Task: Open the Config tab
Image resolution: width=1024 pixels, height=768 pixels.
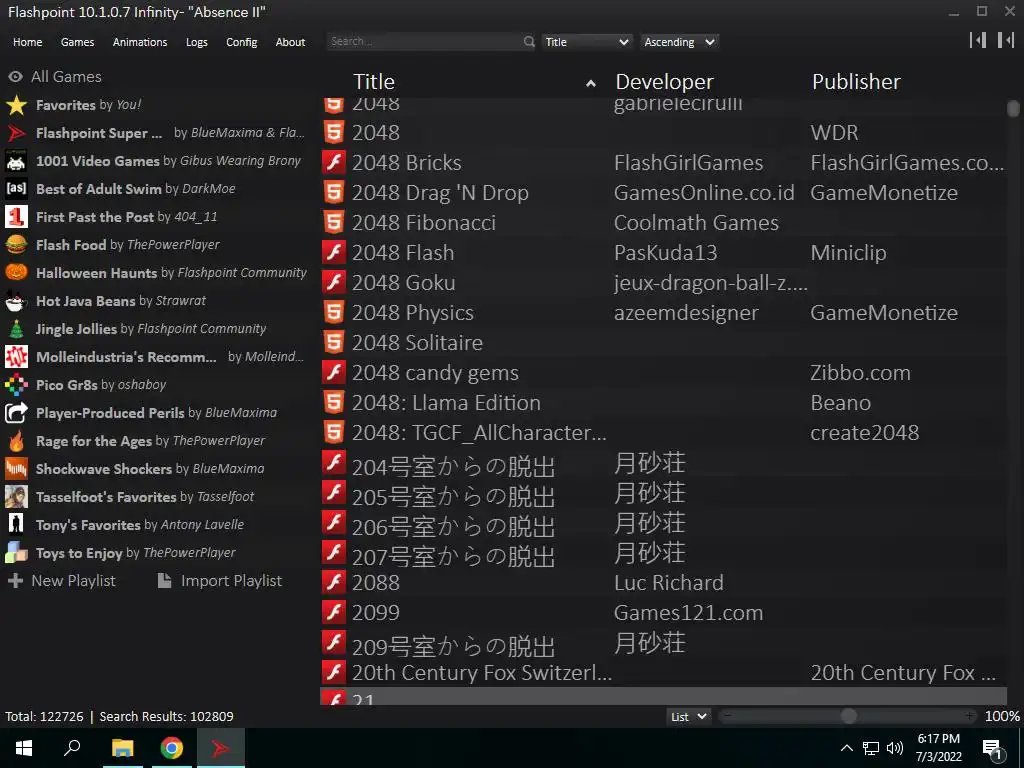Action: point(242,42)
